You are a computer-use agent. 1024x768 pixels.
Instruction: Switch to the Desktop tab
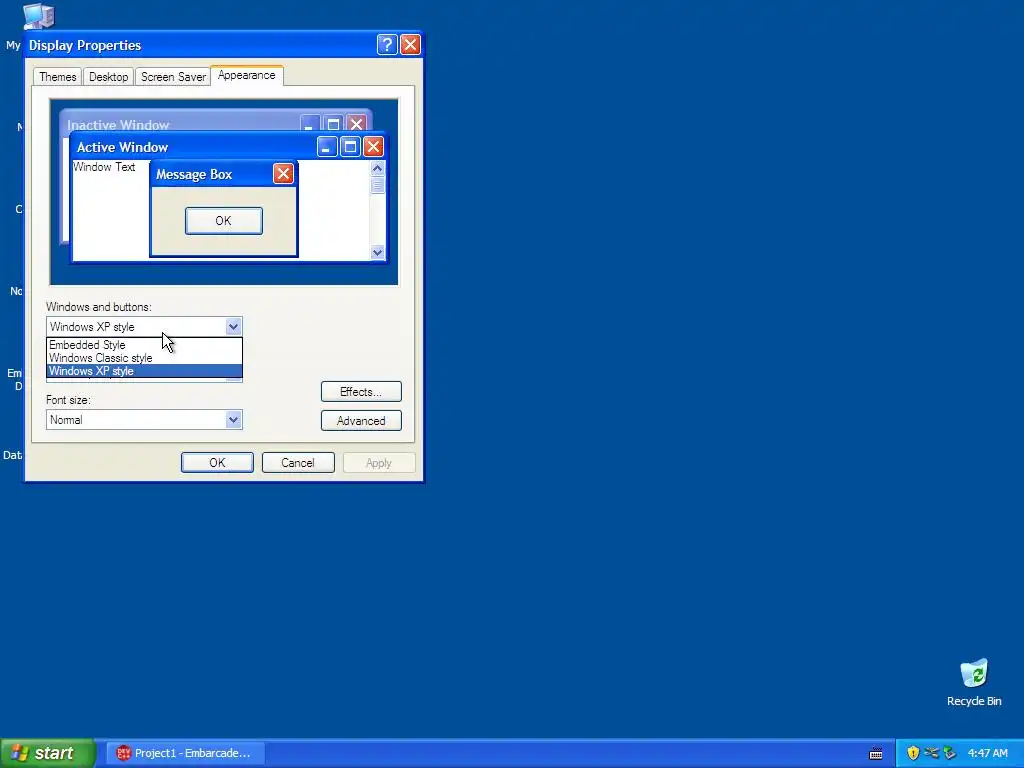tap(108, 76)
